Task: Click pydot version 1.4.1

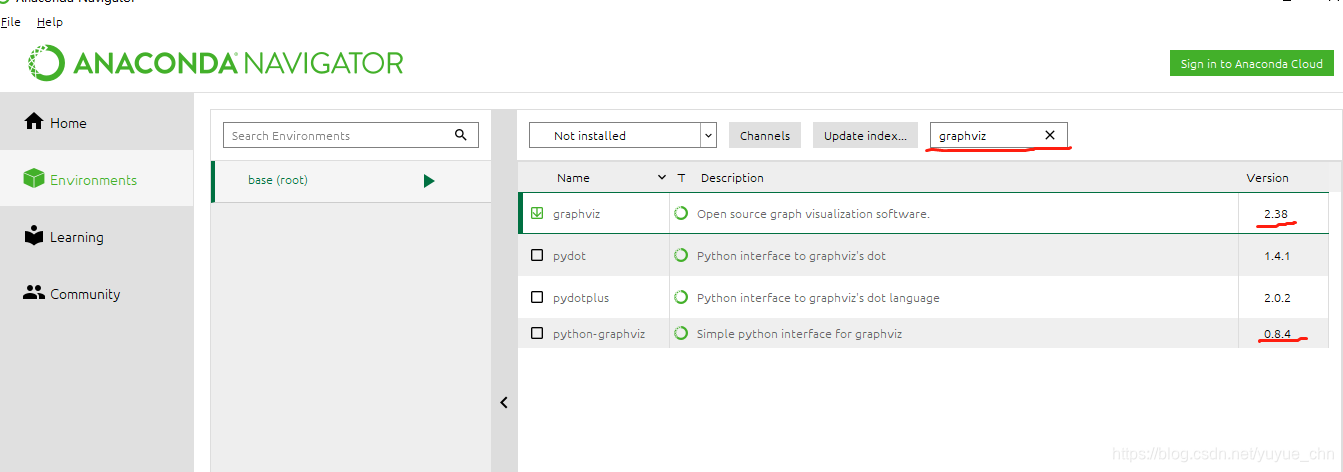Action: pos(1277,256)
